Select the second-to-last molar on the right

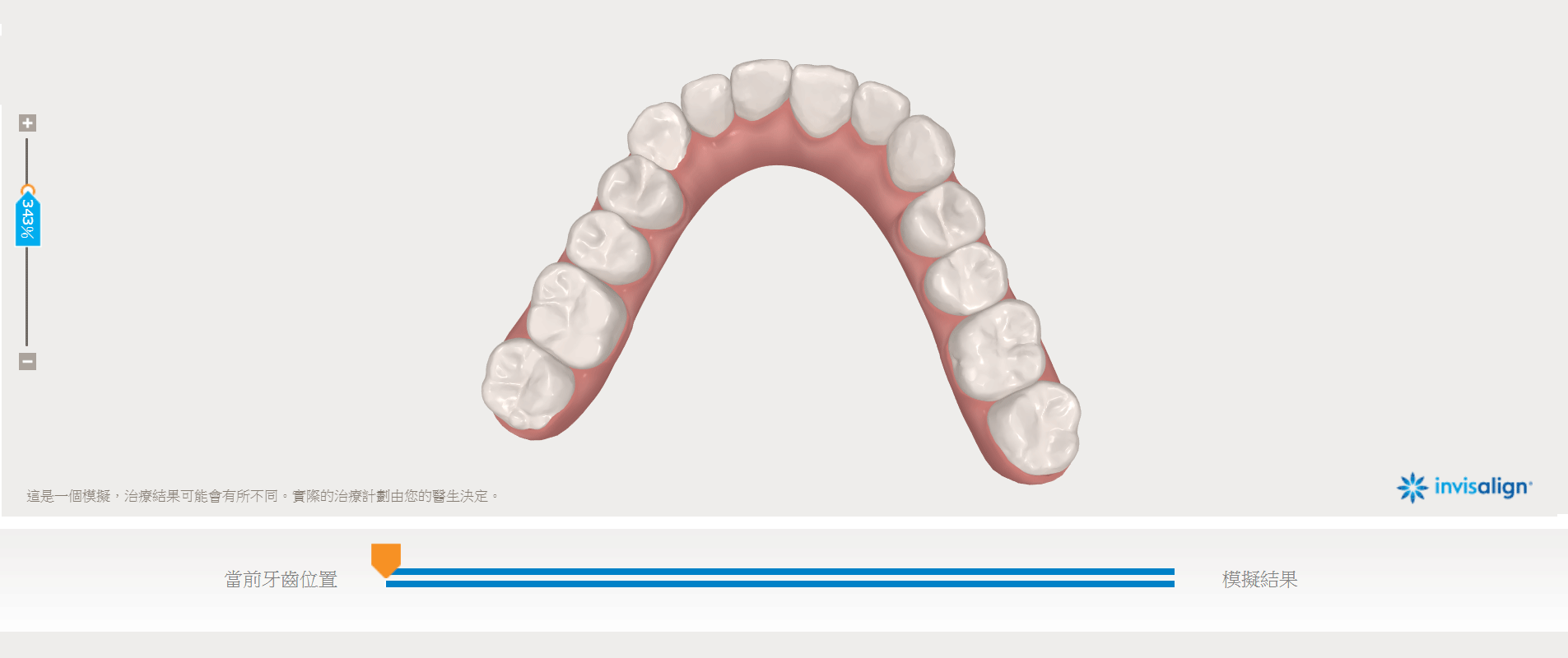996,350
